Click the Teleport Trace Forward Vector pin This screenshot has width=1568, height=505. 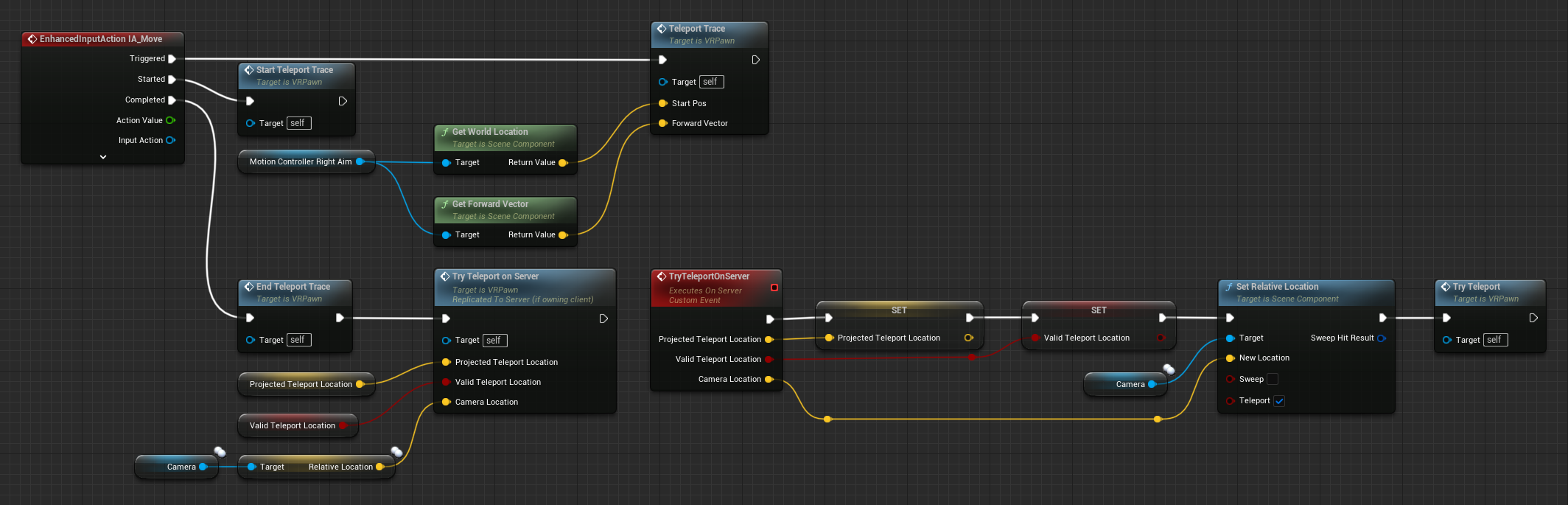(x=662, y=123)
